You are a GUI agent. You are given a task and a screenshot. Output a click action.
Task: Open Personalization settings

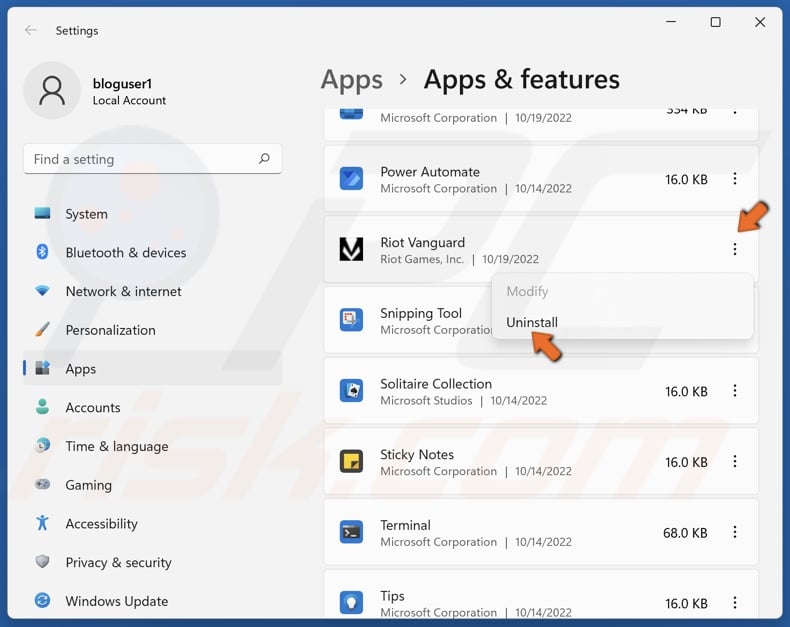pos(110,330)
